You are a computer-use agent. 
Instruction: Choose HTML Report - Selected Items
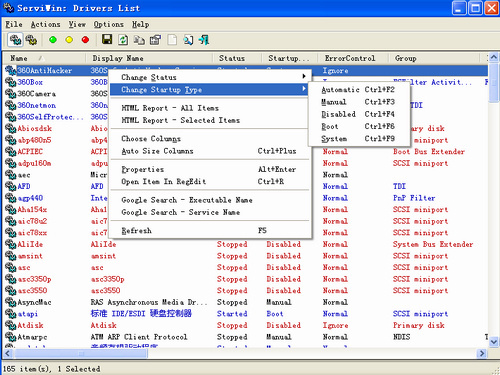[x=210, y=120]
